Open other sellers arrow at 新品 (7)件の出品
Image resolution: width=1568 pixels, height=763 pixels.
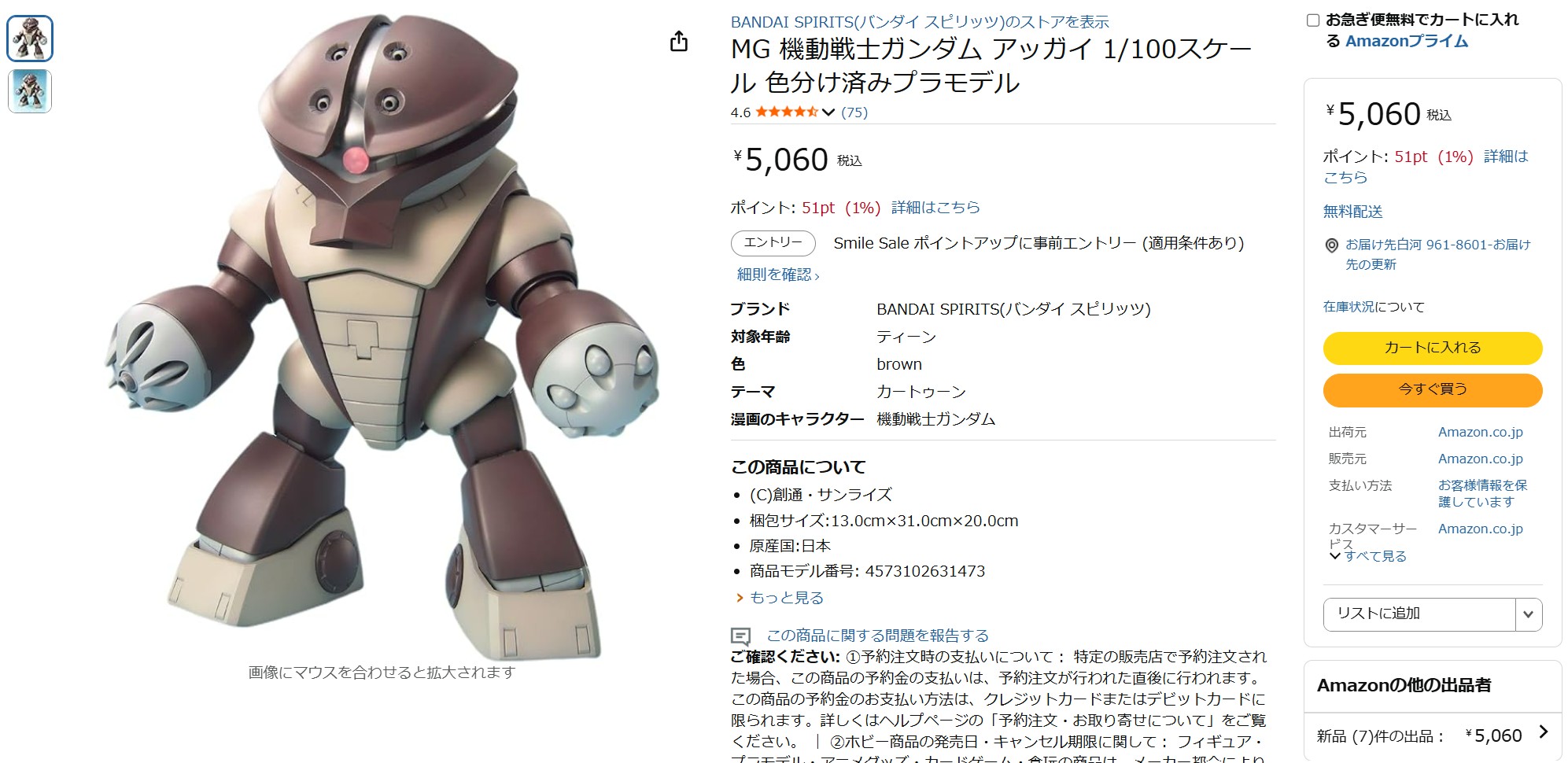[x=1543, y=732]
